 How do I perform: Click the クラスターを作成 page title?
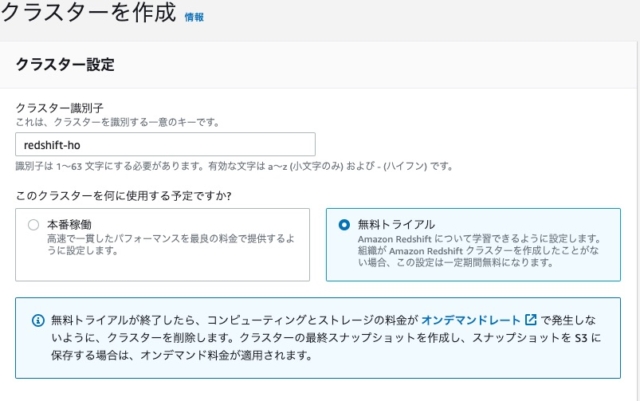pyautogui.click(x=88, y=12)
